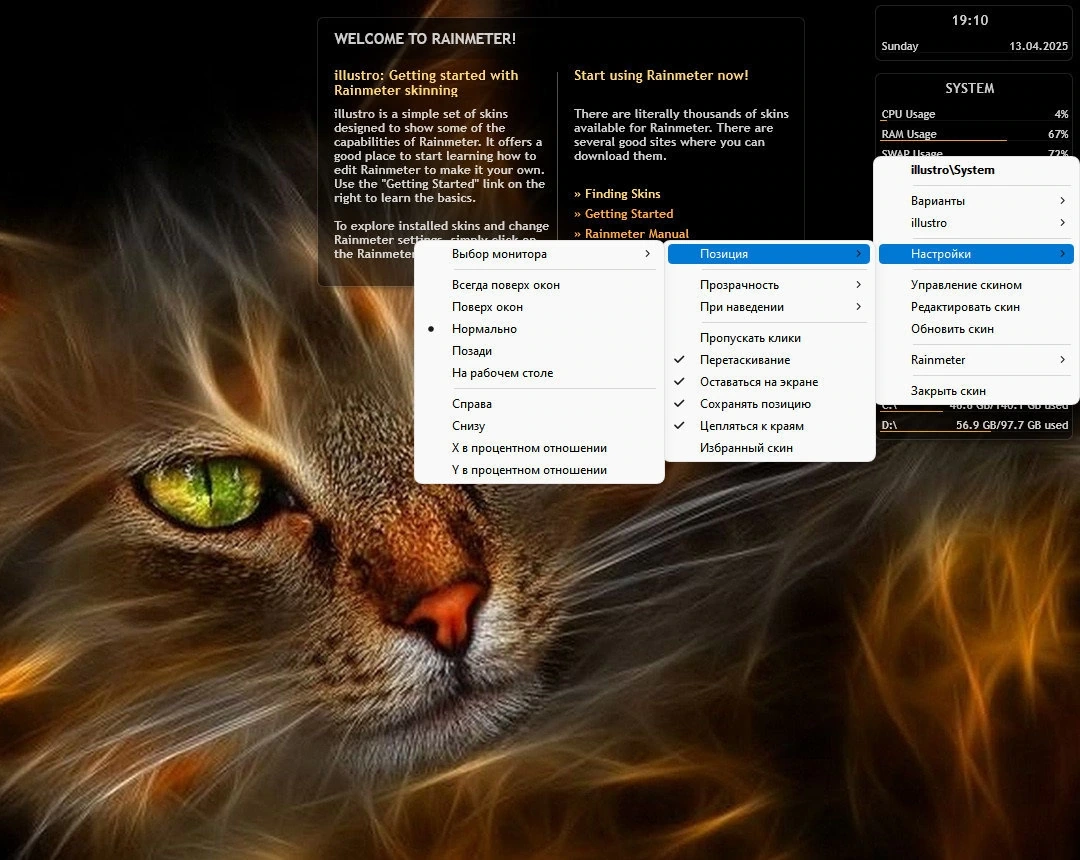The width and height of the screenshot is (1080, 860).
Task: Toggle Цепляться к краям option
Action: tap(769, 426)
